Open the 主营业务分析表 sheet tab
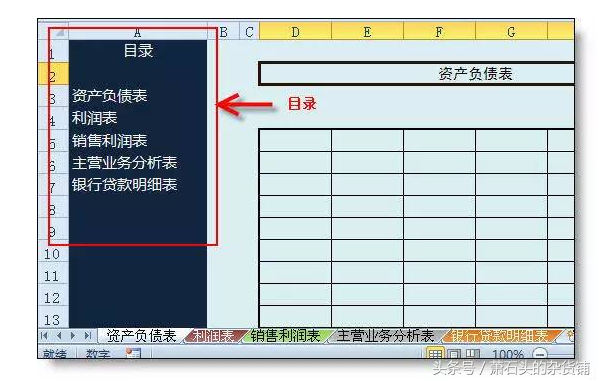599x381 pixels. tap(385, 336)
